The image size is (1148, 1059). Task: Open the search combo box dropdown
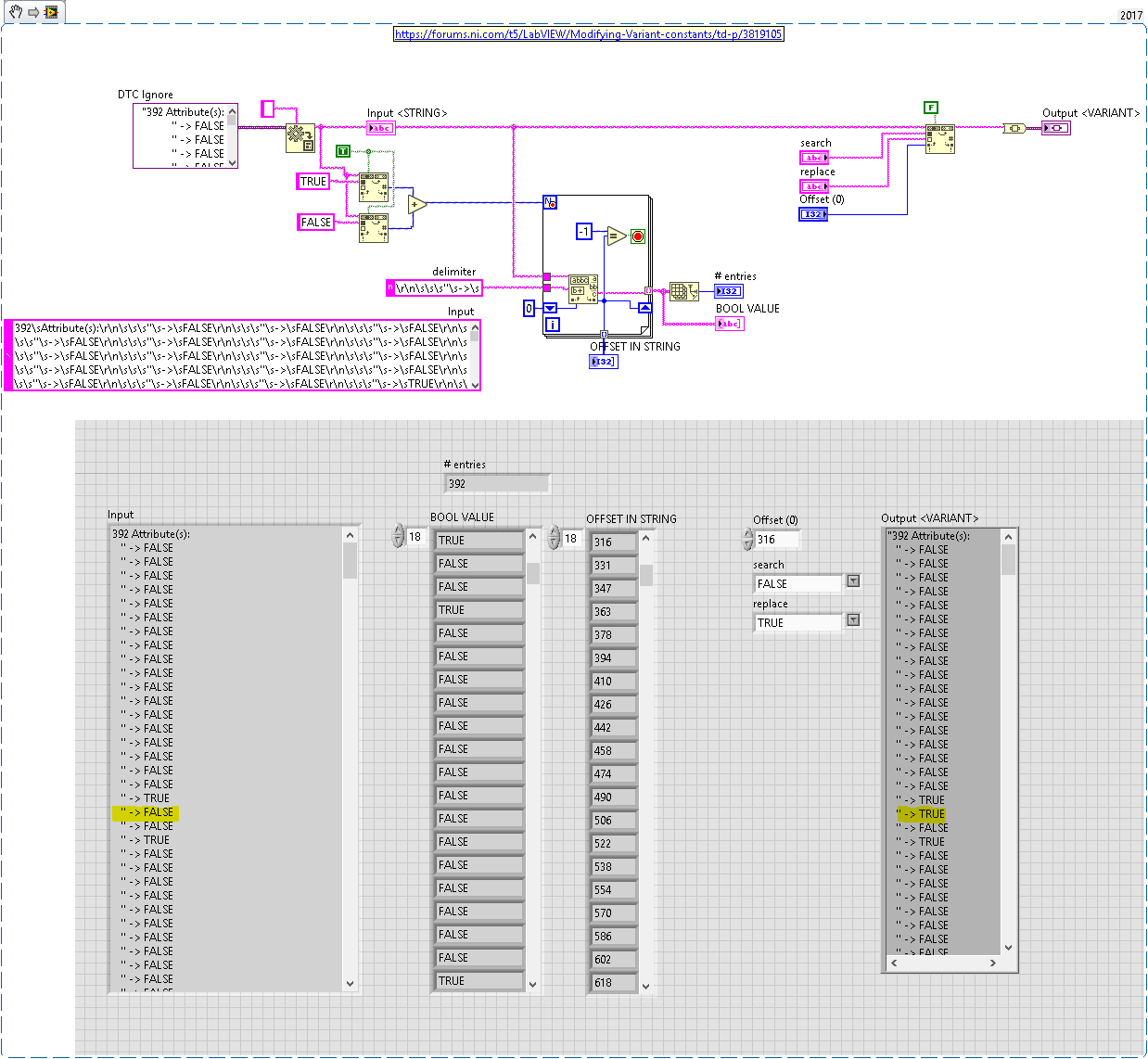tap(853, 581)
